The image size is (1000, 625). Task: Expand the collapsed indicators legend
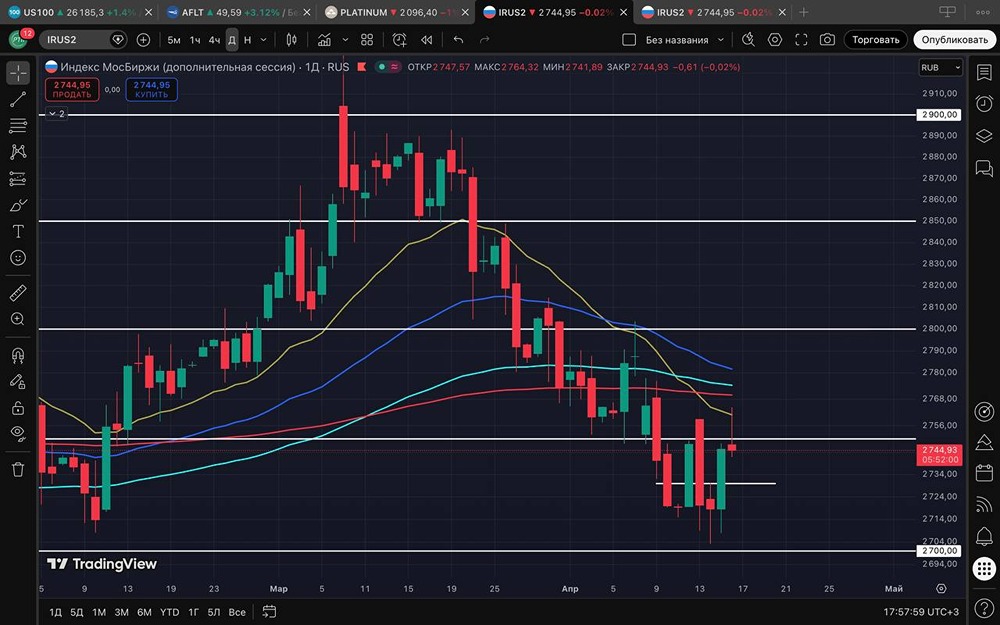[x=57, y=114]
